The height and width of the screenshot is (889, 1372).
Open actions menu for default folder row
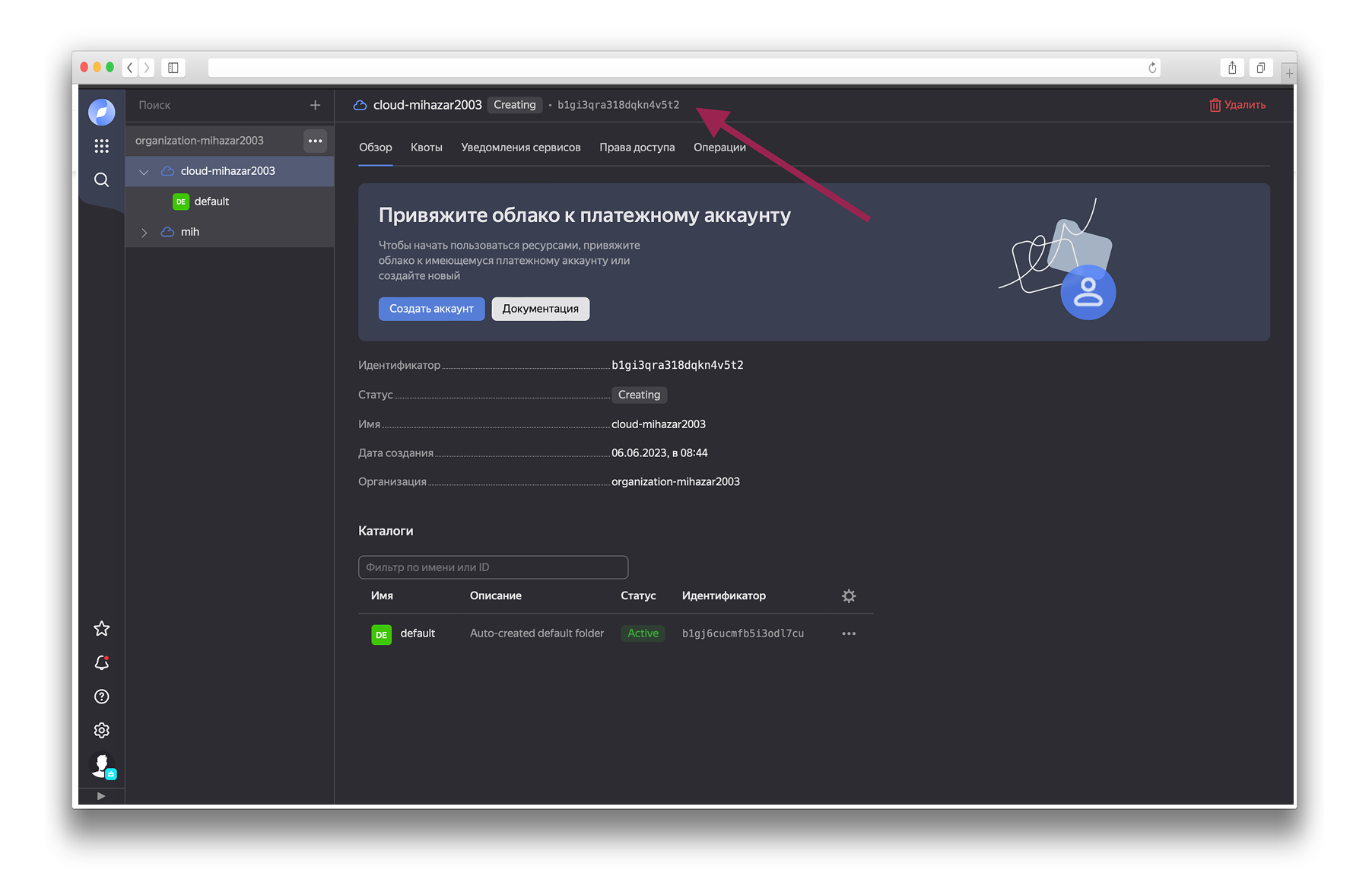[849, 633]
